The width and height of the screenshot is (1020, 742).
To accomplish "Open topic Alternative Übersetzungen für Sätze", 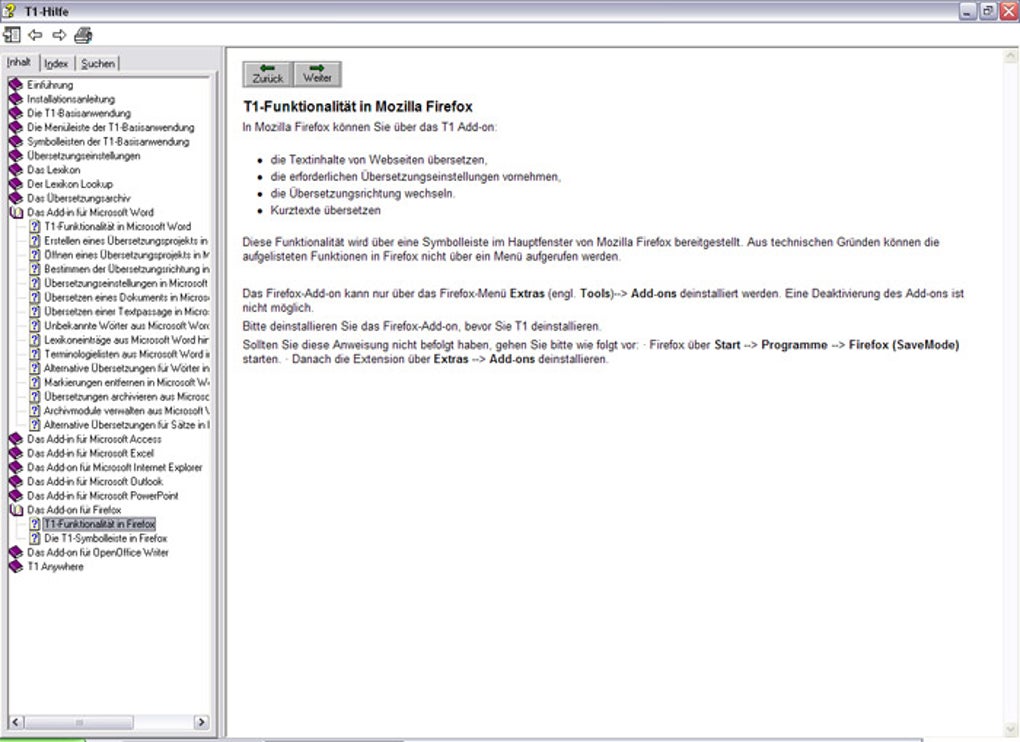I will [x=127, y=425].
